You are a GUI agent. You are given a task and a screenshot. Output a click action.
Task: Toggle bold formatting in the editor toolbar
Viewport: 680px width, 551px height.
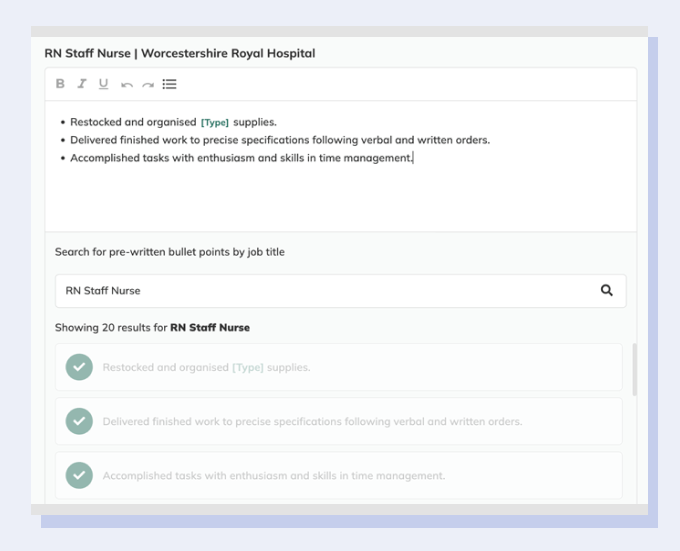pyautogui.click(x=60, y=84)
